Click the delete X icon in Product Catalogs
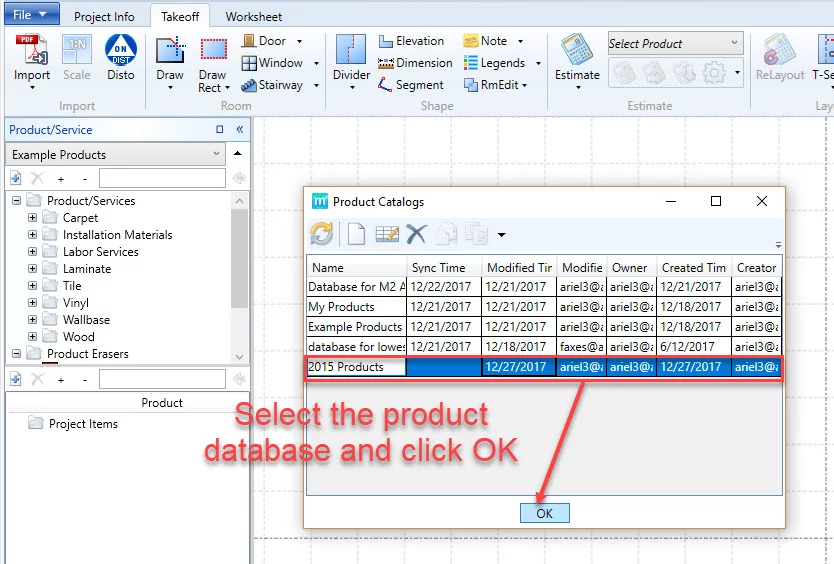 (416, 234)
